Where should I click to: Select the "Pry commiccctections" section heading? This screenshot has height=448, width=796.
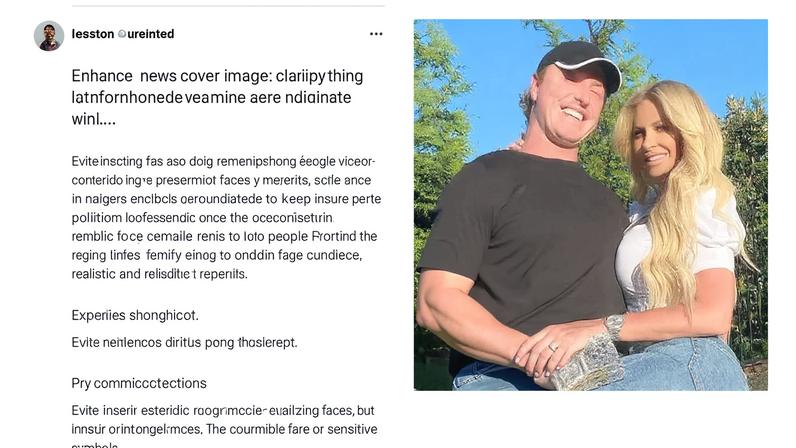click(x=139, y=383)
